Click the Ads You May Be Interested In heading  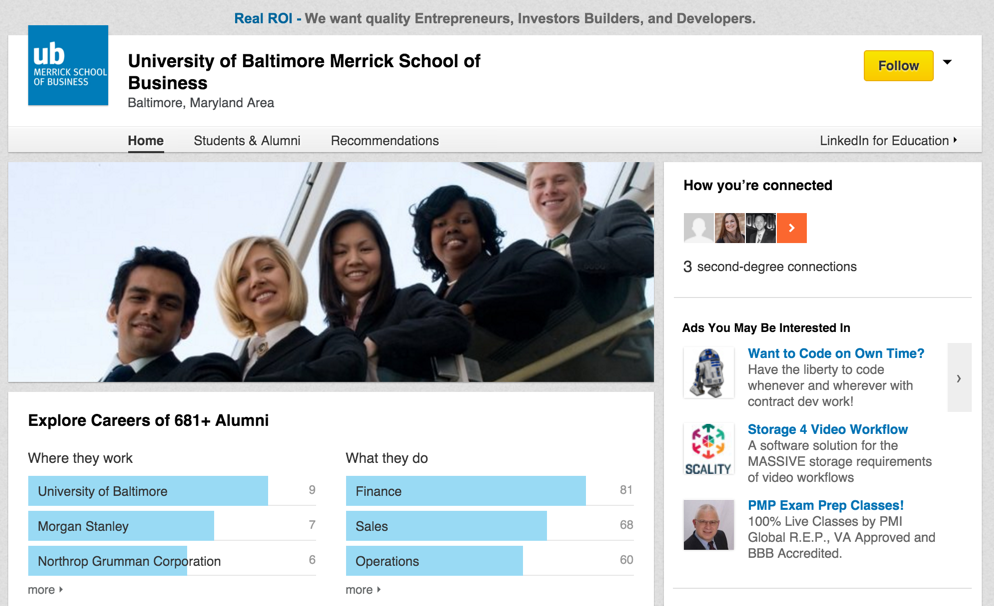click(x=766, y=328)
